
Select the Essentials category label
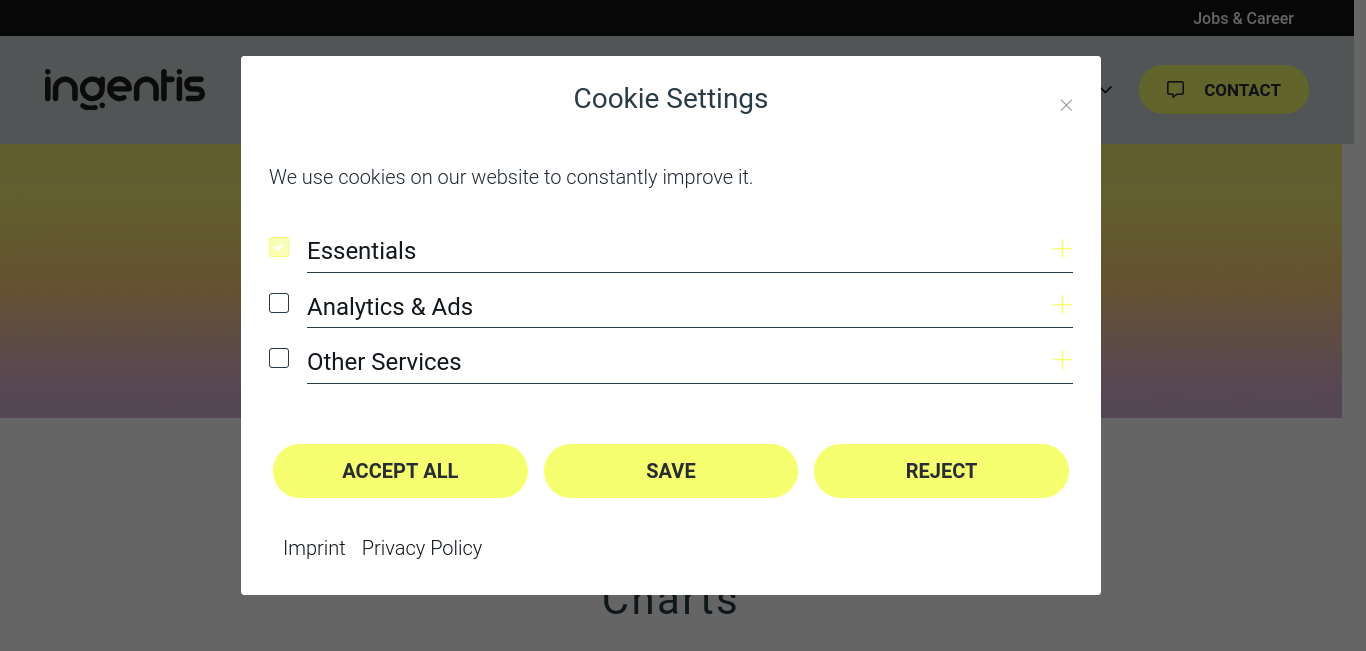pos(361,251)
